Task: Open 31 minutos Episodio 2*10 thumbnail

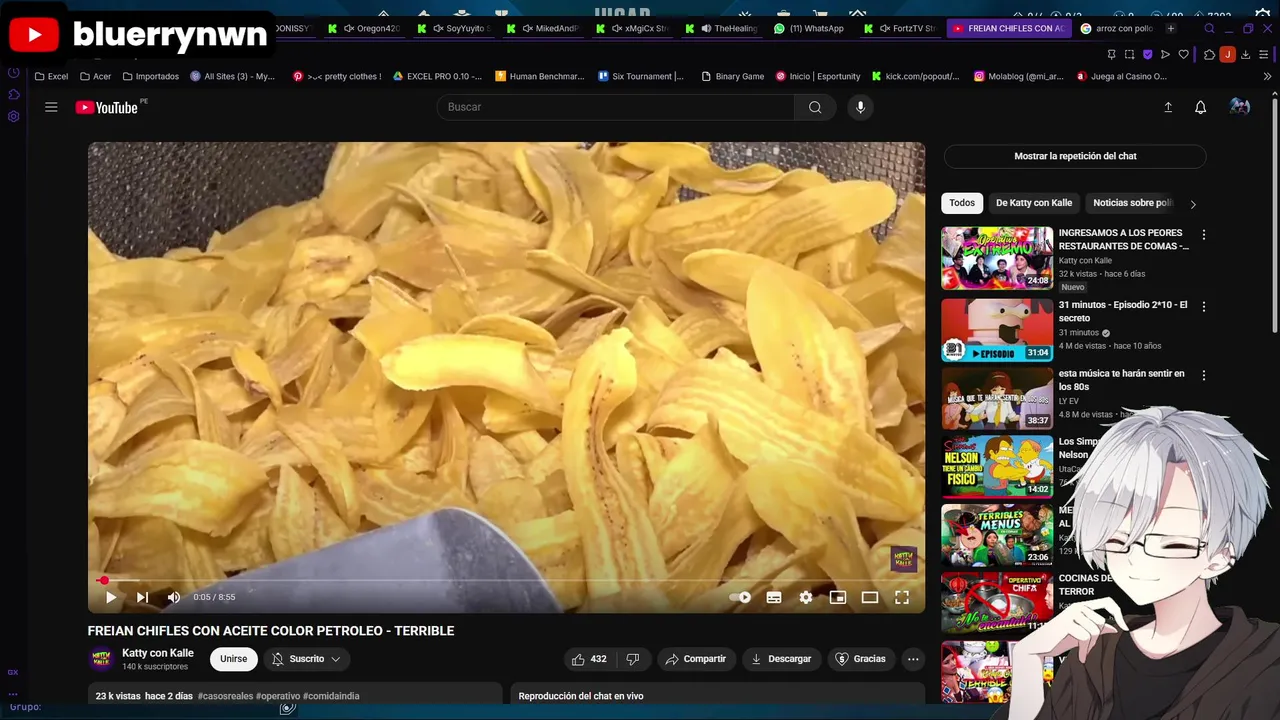Action: point(997,330)
